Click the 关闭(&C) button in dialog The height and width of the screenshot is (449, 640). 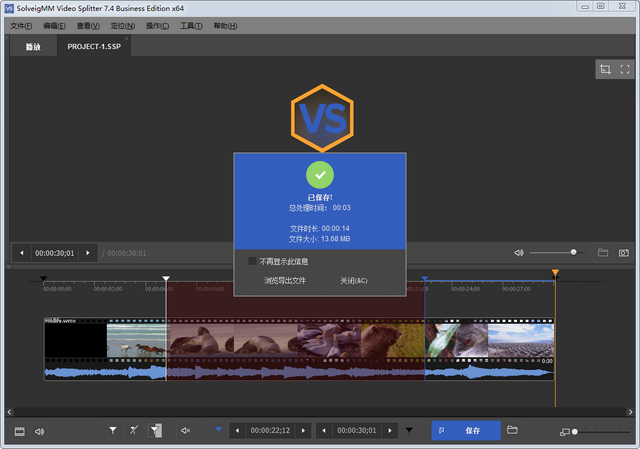[x=354, y=280]
